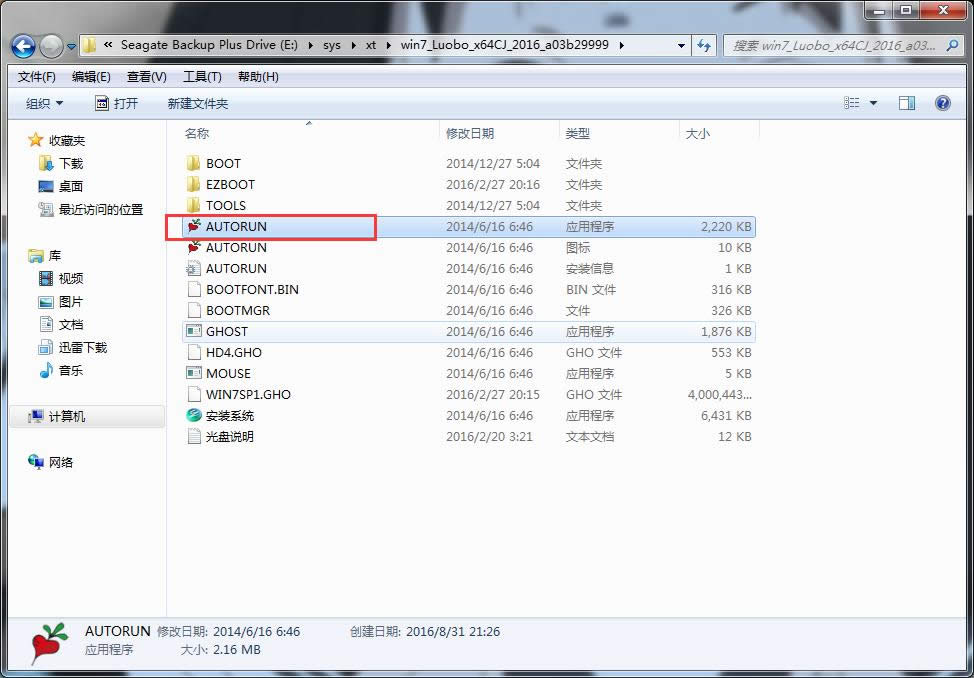Click the 新建文件夹 button
This screenshot has width=974, height=678.
pos(196,102)
